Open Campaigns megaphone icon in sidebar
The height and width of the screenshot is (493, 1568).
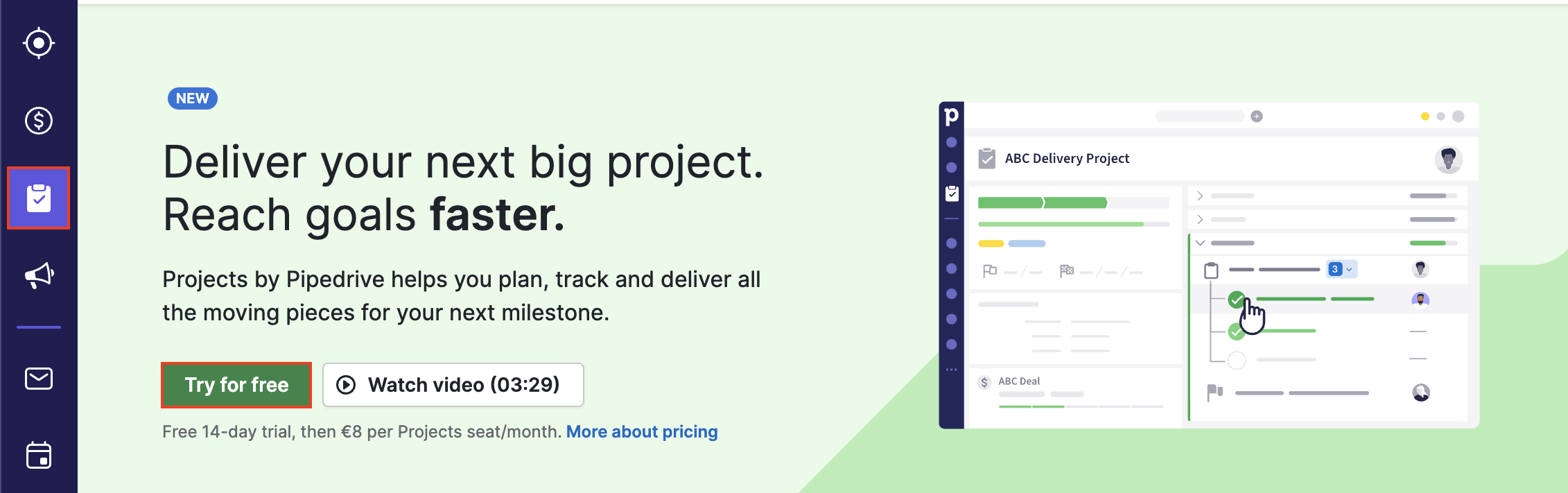pos(39,275)
